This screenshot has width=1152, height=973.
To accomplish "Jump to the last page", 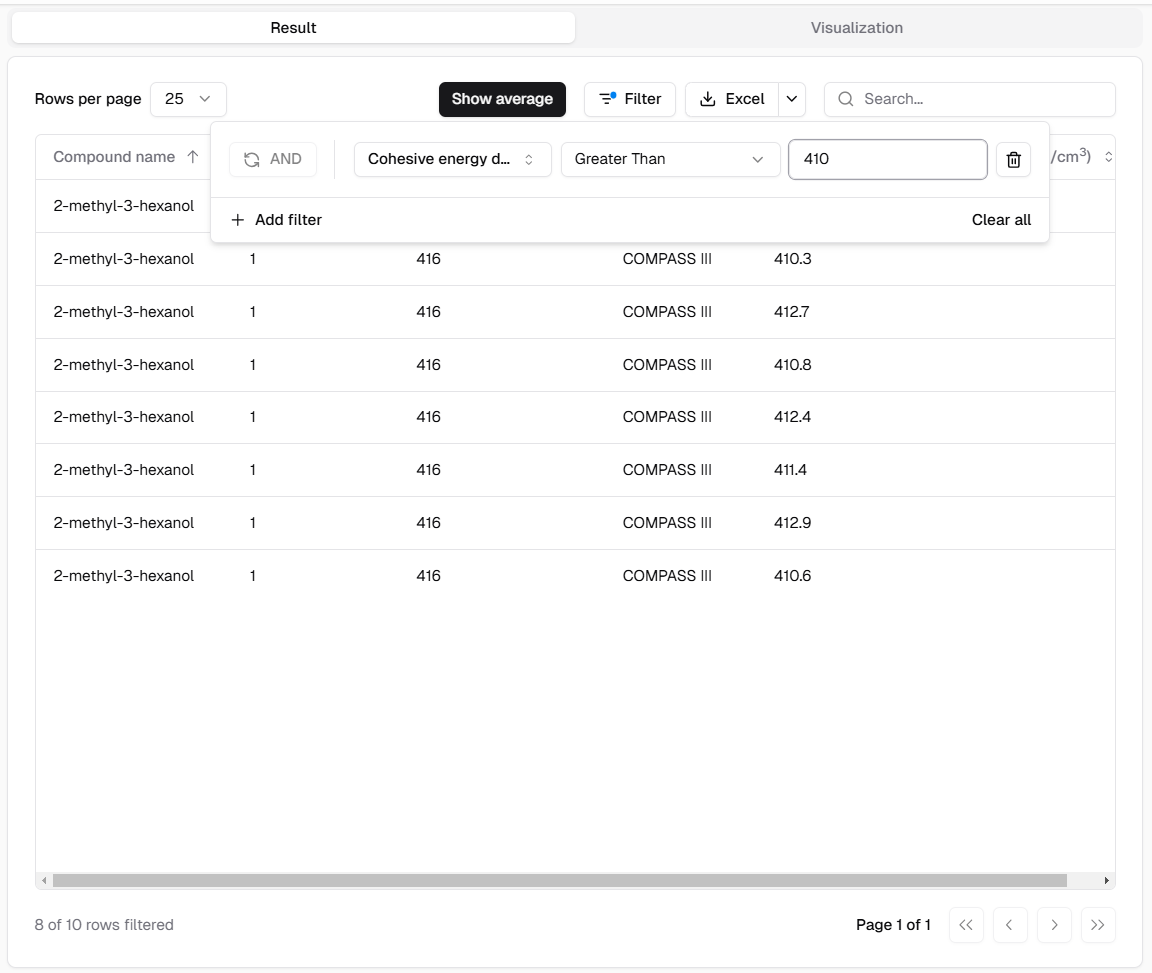I will tap(1098, 925).
